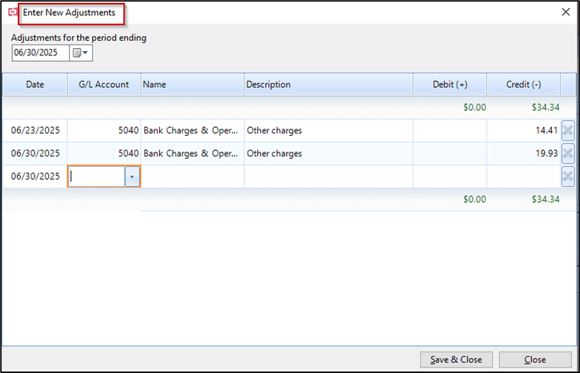The image size is (580, 373).
Task: Select the 14.41 credit amount
Action: pyautogui.click(x=523, y=130)
